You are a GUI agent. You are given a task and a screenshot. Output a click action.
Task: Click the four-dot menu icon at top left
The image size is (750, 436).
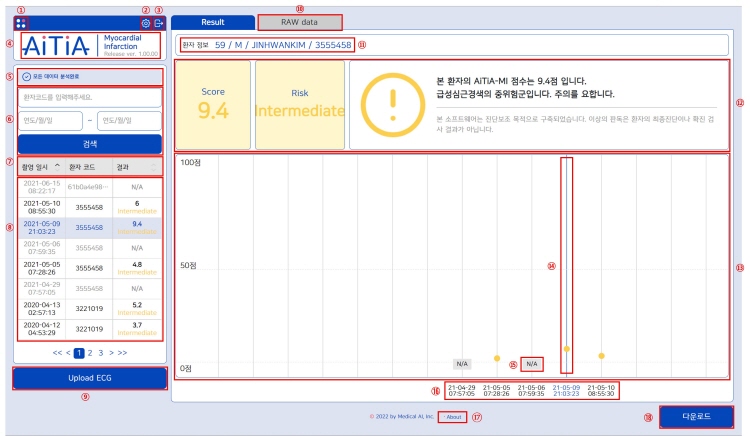tap(23, 22)
